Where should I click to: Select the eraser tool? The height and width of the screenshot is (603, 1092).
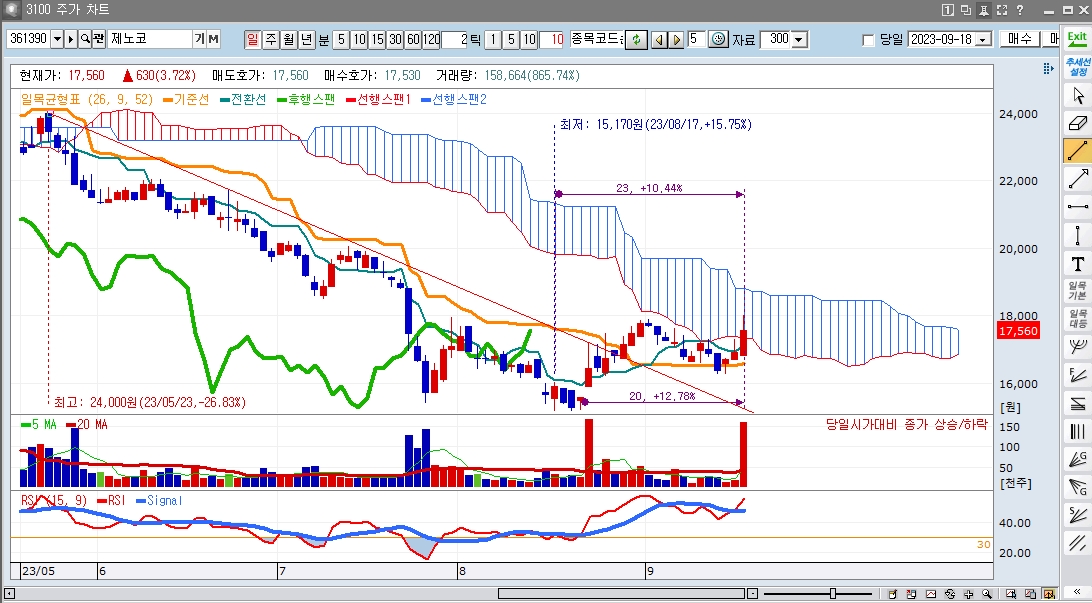pos(1078,124)
